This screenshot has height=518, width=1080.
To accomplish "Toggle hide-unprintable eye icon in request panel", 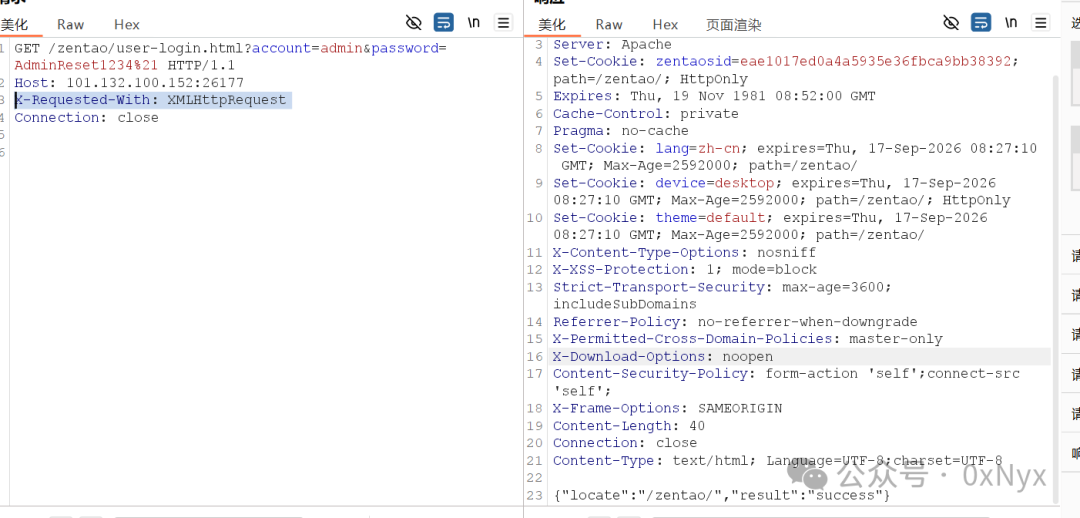I will (x=413, y=23).
